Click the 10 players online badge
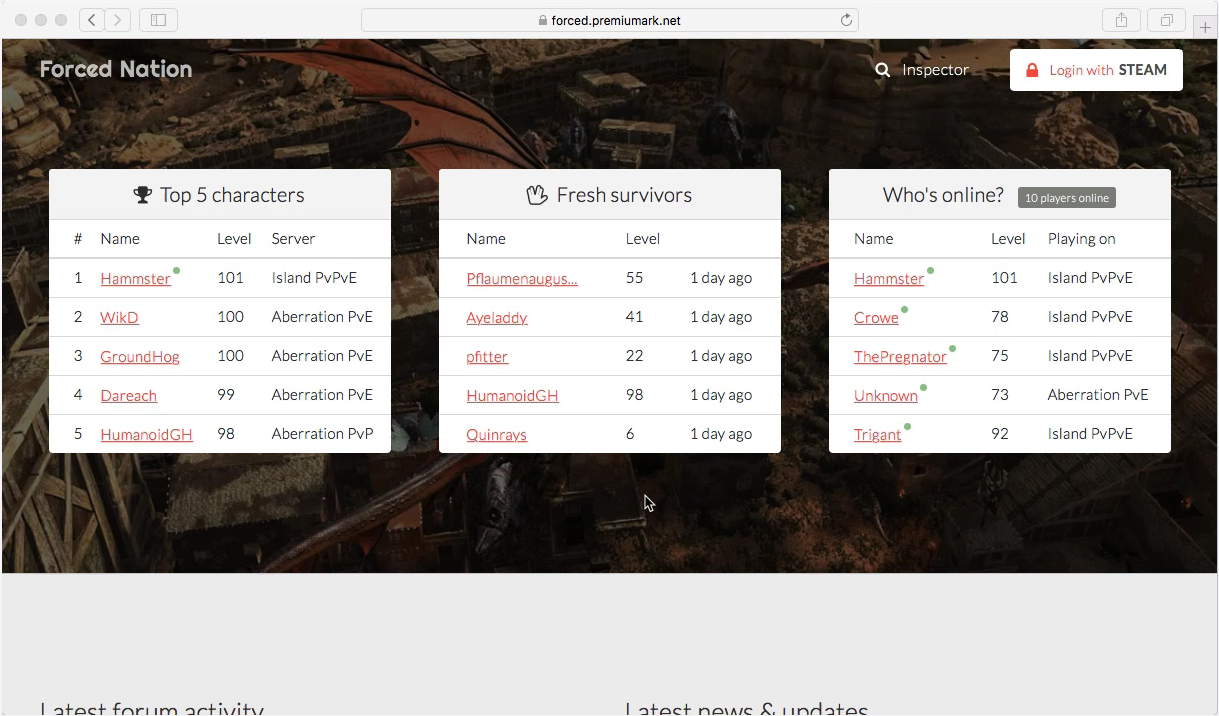1219x716 pixels. click(1067, 198)
